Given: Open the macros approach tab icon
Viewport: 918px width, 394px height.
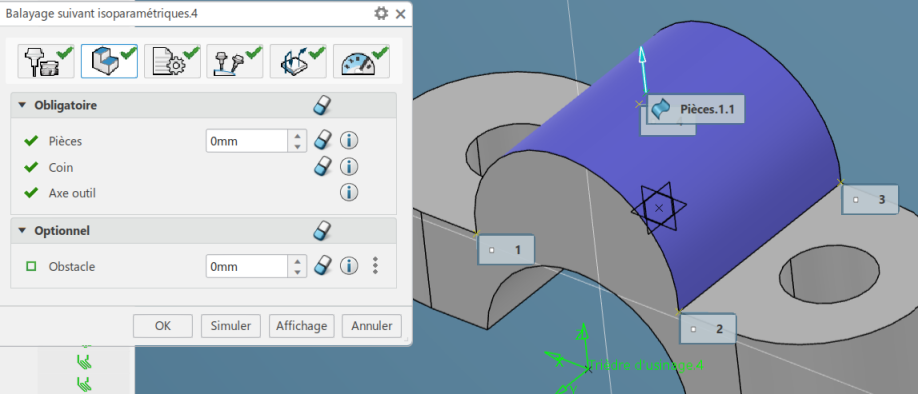Looking at the screenshot, I should (x=298, y=61).
